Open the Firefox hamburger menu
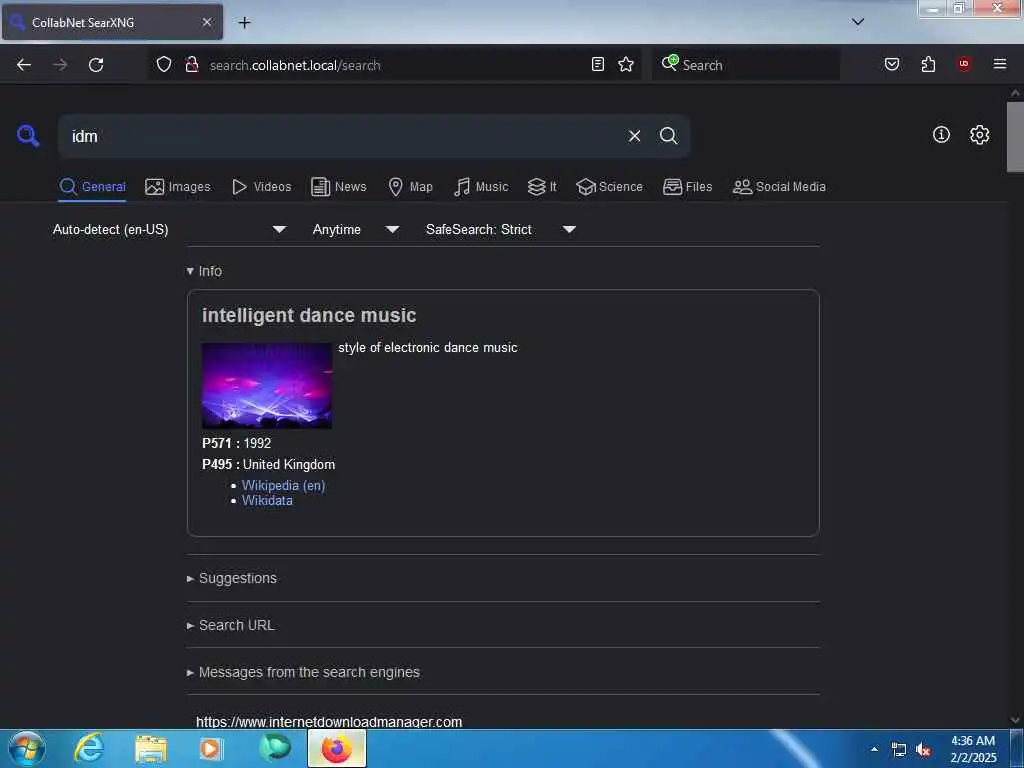 pyautogui.click(x=1000, y=64)
